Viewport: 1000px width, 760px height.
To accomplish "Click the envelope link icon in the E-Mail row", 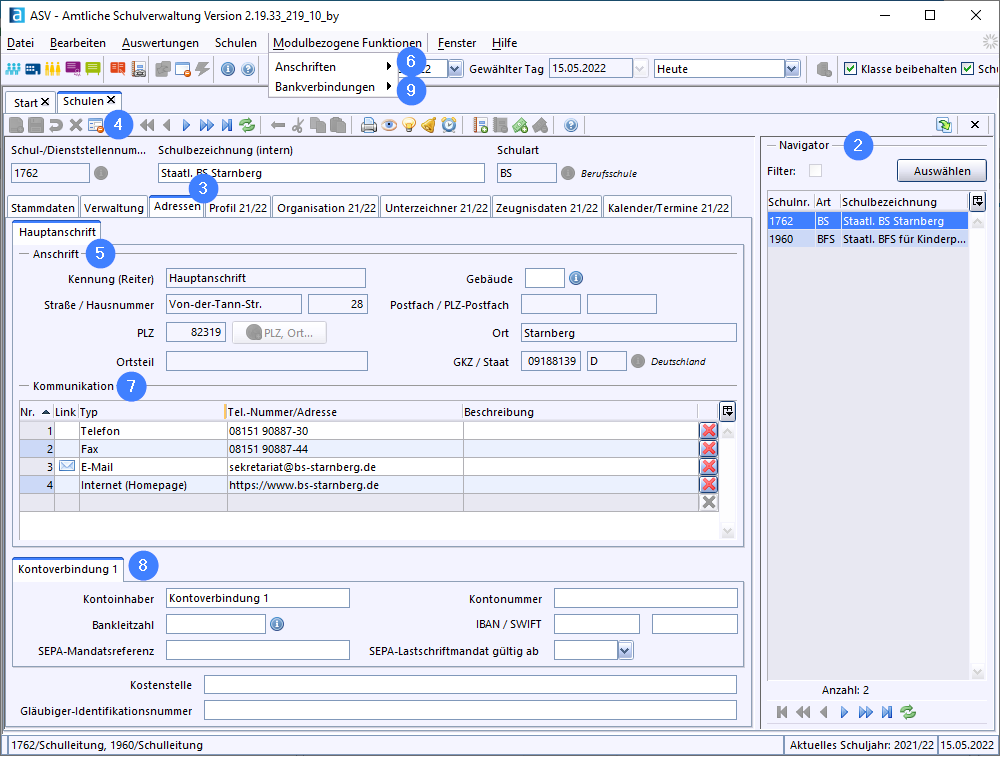I will [67, 466].
